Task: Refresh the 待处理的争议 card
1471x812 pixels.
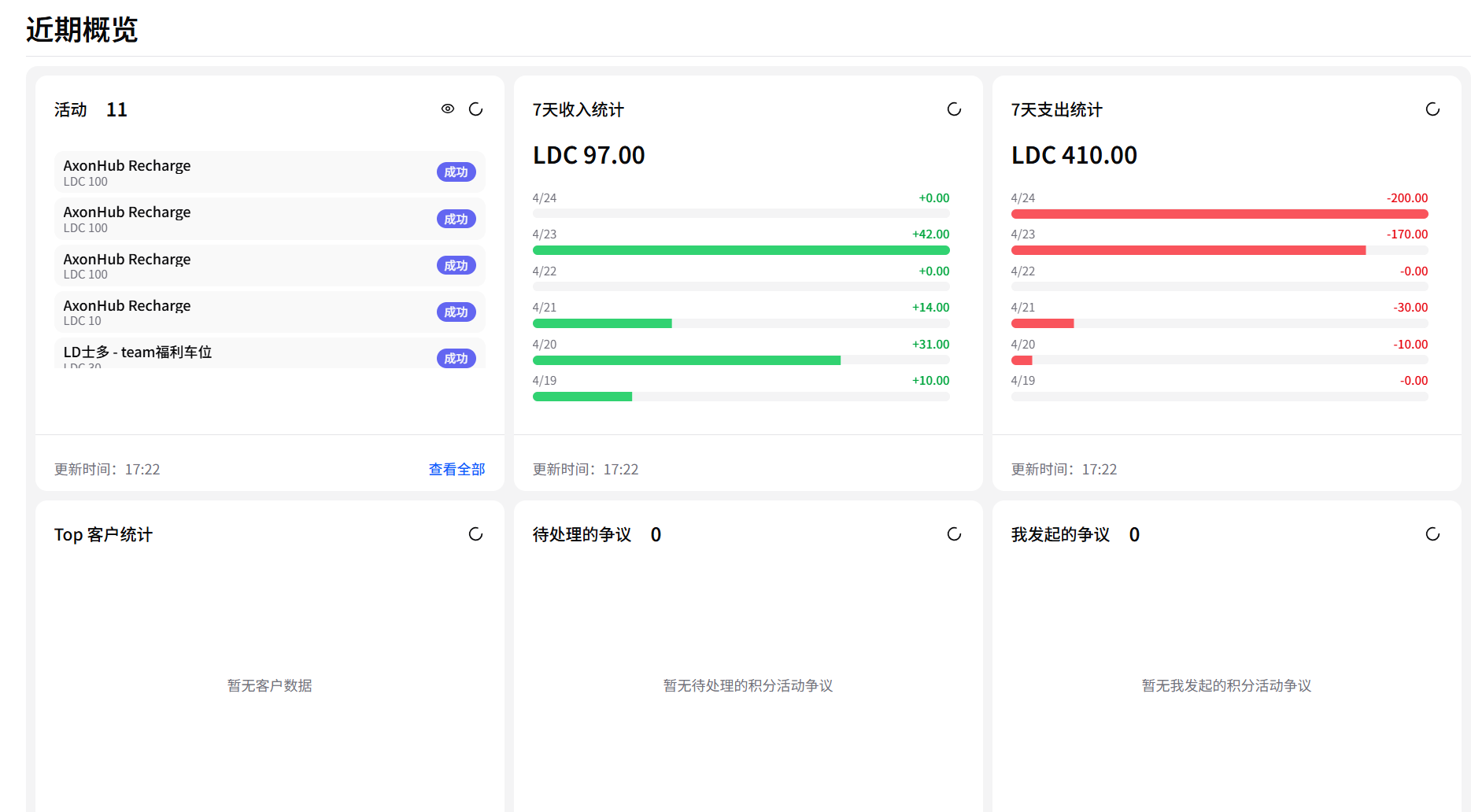Action: 955,534
